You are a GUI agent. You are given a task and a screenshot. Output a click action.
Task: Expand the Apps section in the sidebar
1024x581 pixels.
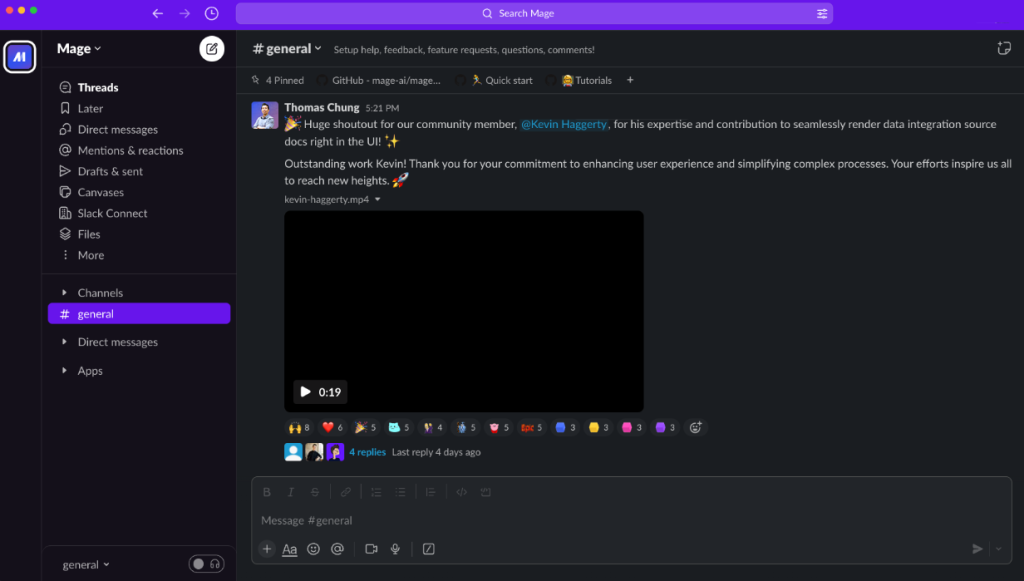click(x=64, y=371)
